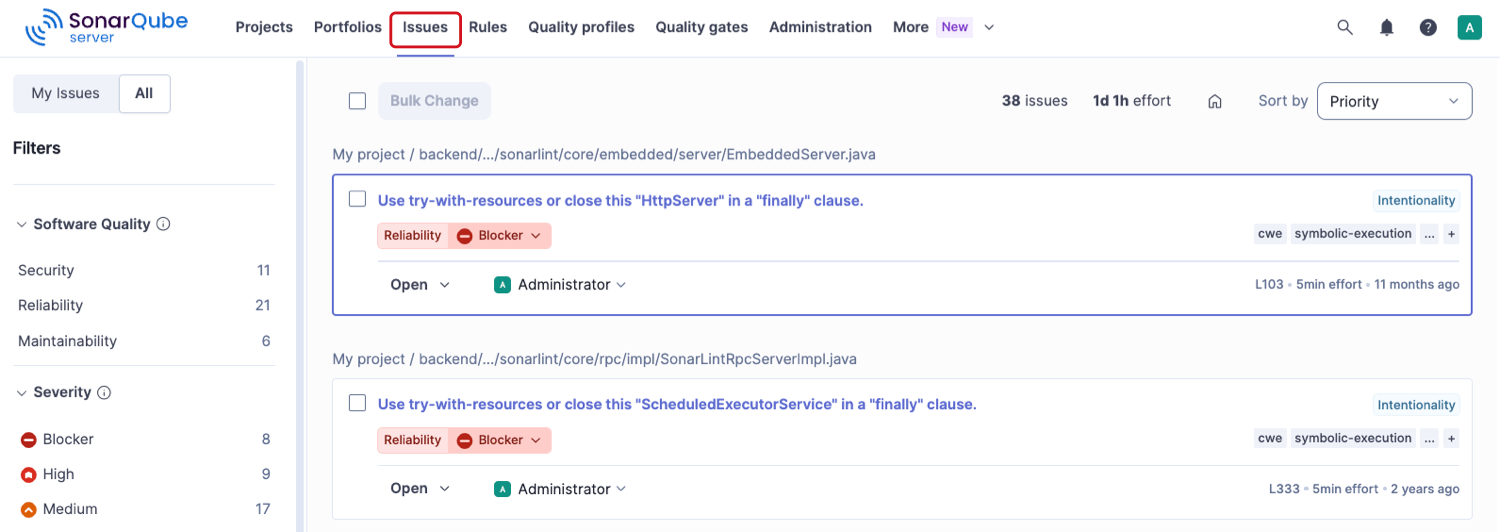Open the Sort by Priority dropdown
The image size is (1500, 532).
click(1395, 101)
